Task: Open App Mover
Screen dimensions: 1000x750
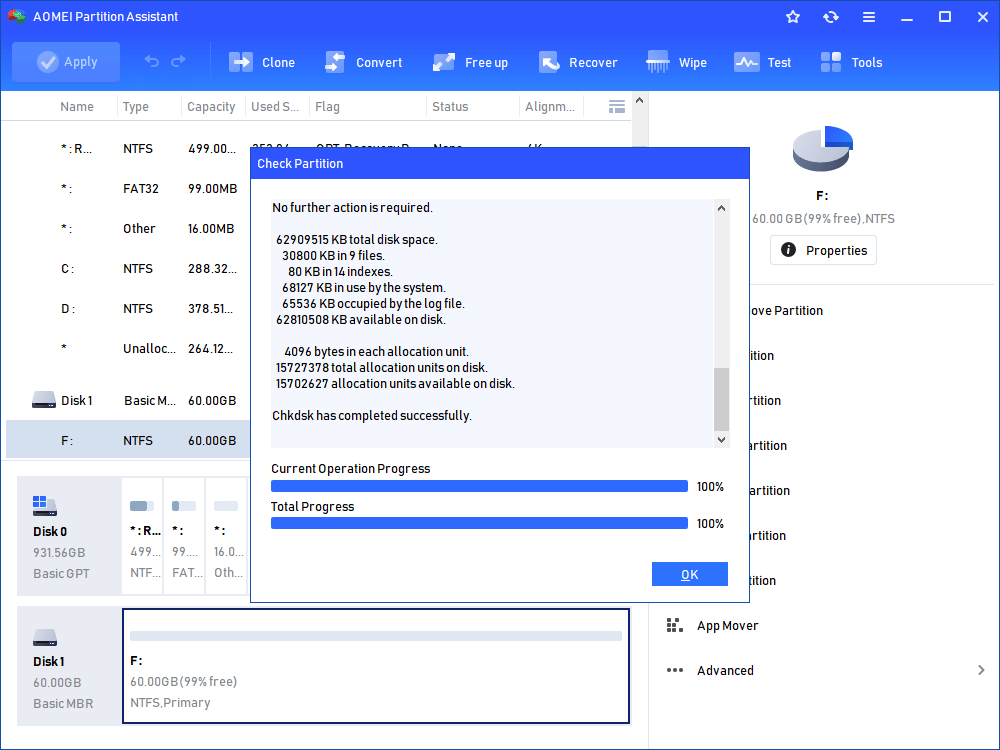Action: coord(727,625)
